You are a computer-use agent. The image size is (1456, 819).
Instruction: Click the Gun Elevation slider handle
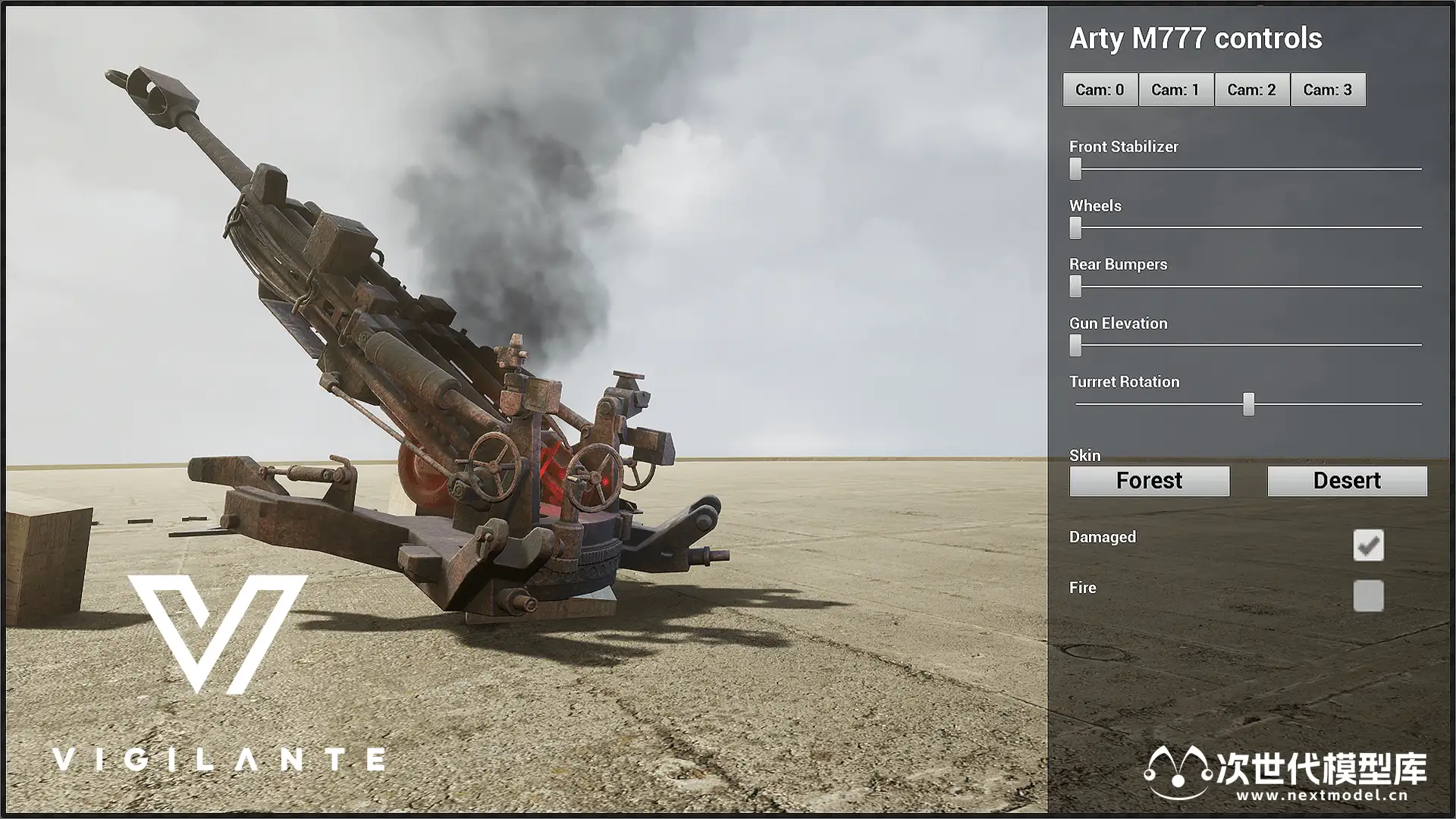coord(1075,345)
